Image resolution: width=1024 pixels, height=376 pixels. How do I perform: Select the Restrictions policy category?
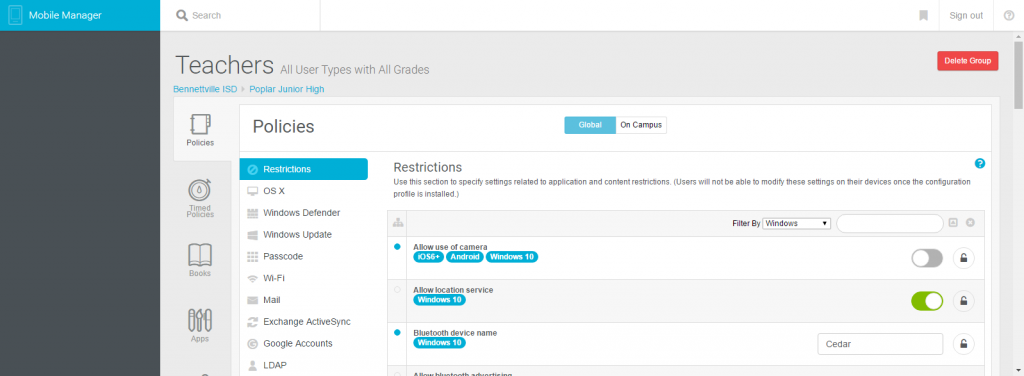(x=304, y=169)
